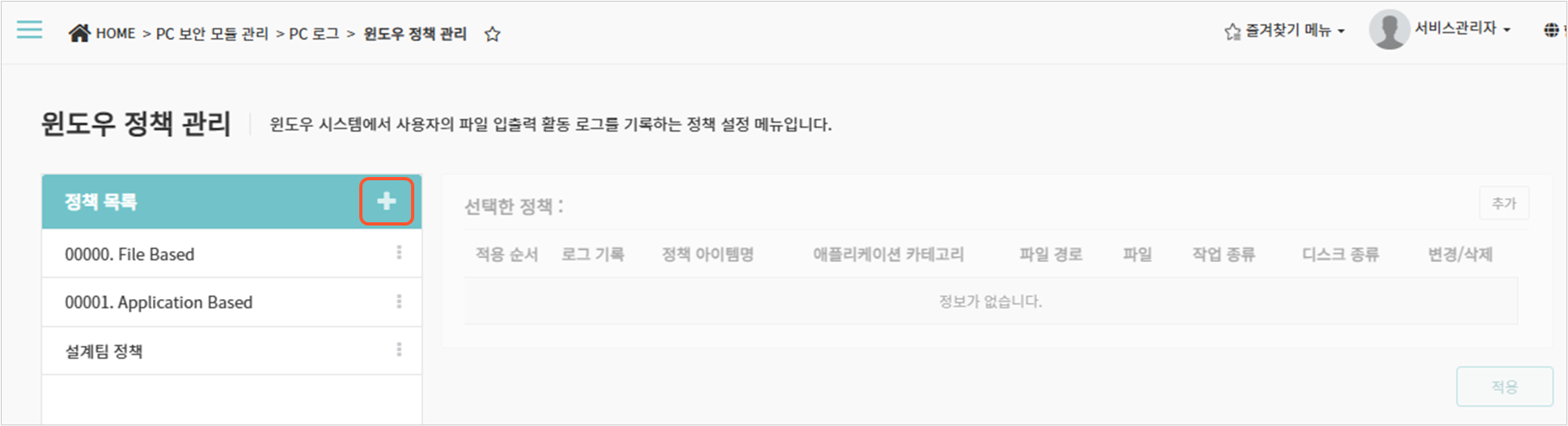Image resolution: width=1568 pixels, height=426 pixels.
Task: Click the 적용 apply button
Action: click(1505, 386)
